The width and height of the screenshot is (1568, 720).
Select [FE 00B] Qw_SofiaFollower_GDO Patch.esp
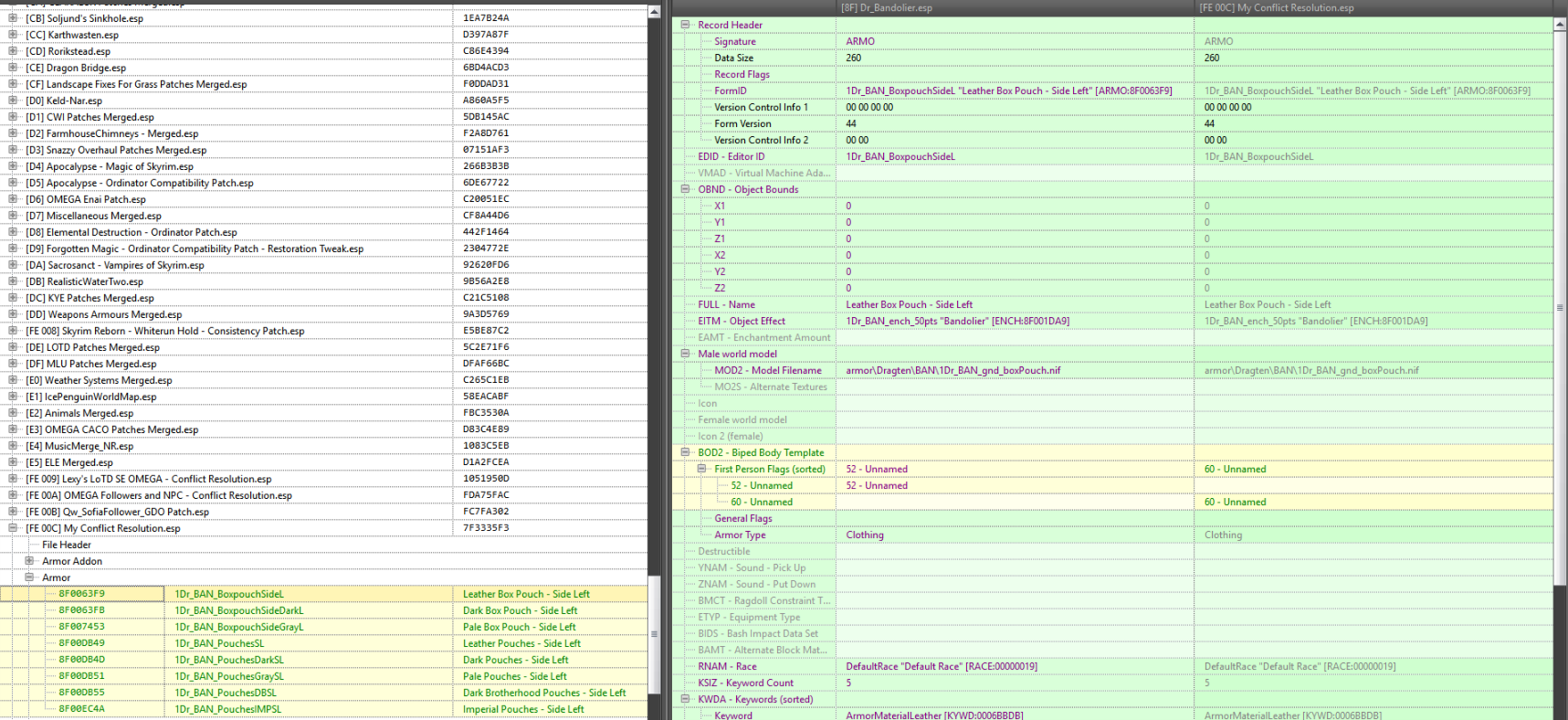click(x=118, y=512)
